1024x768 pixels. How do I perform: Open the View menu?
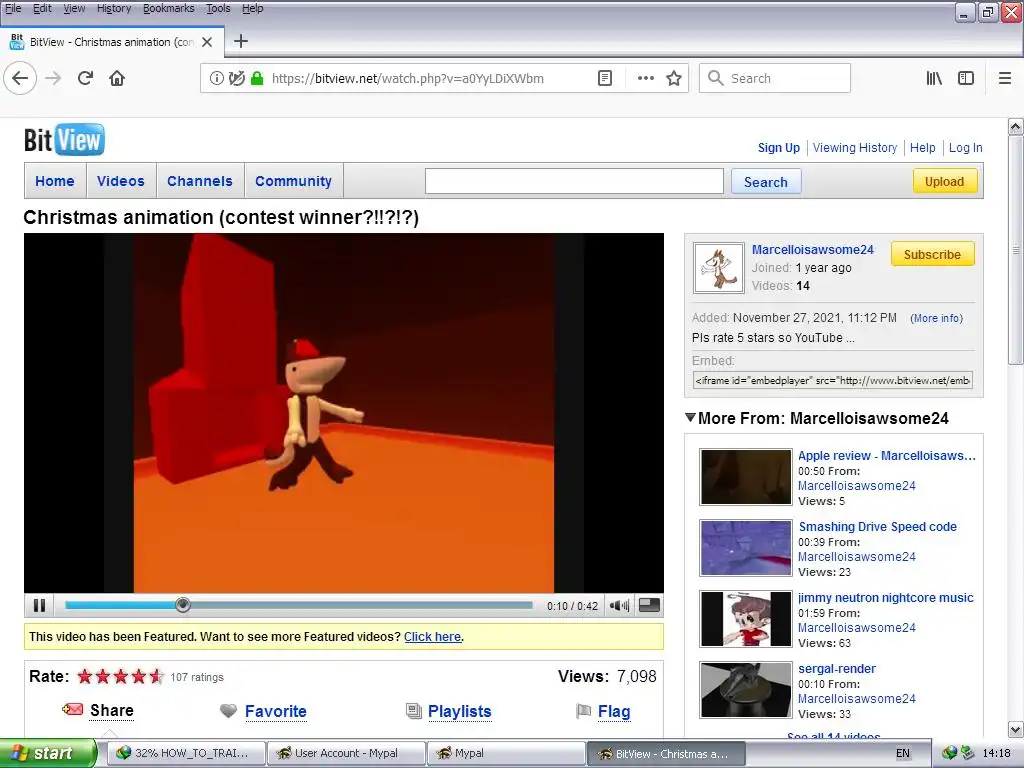click(x=74, y=8)
